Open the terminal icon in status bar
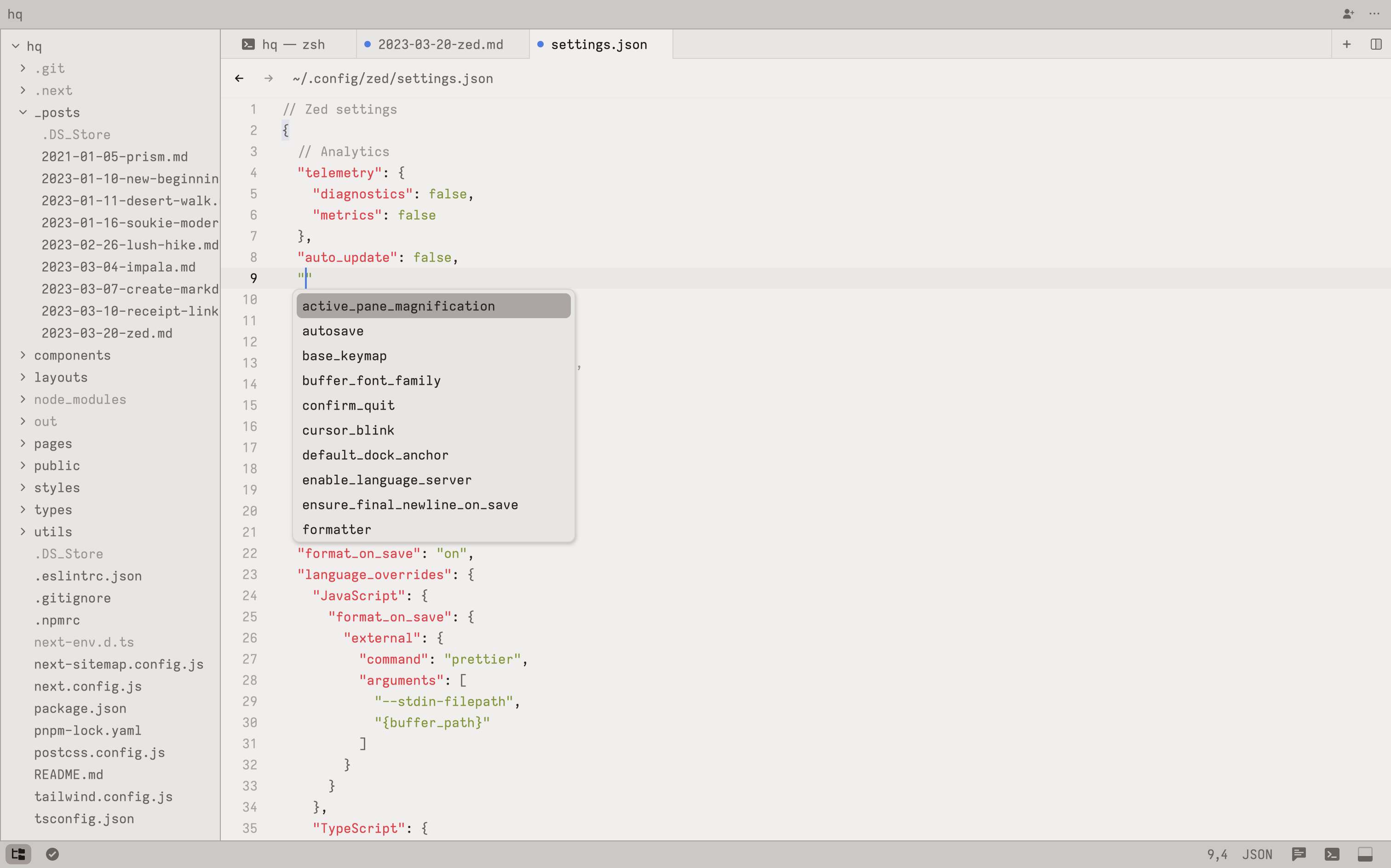The image size is (1391, 868). click(x=1333, y=854)
